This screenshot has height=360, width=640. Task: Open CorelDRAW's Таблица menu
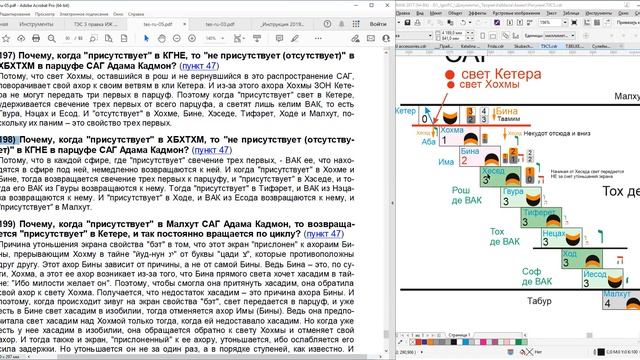(571, 13)
